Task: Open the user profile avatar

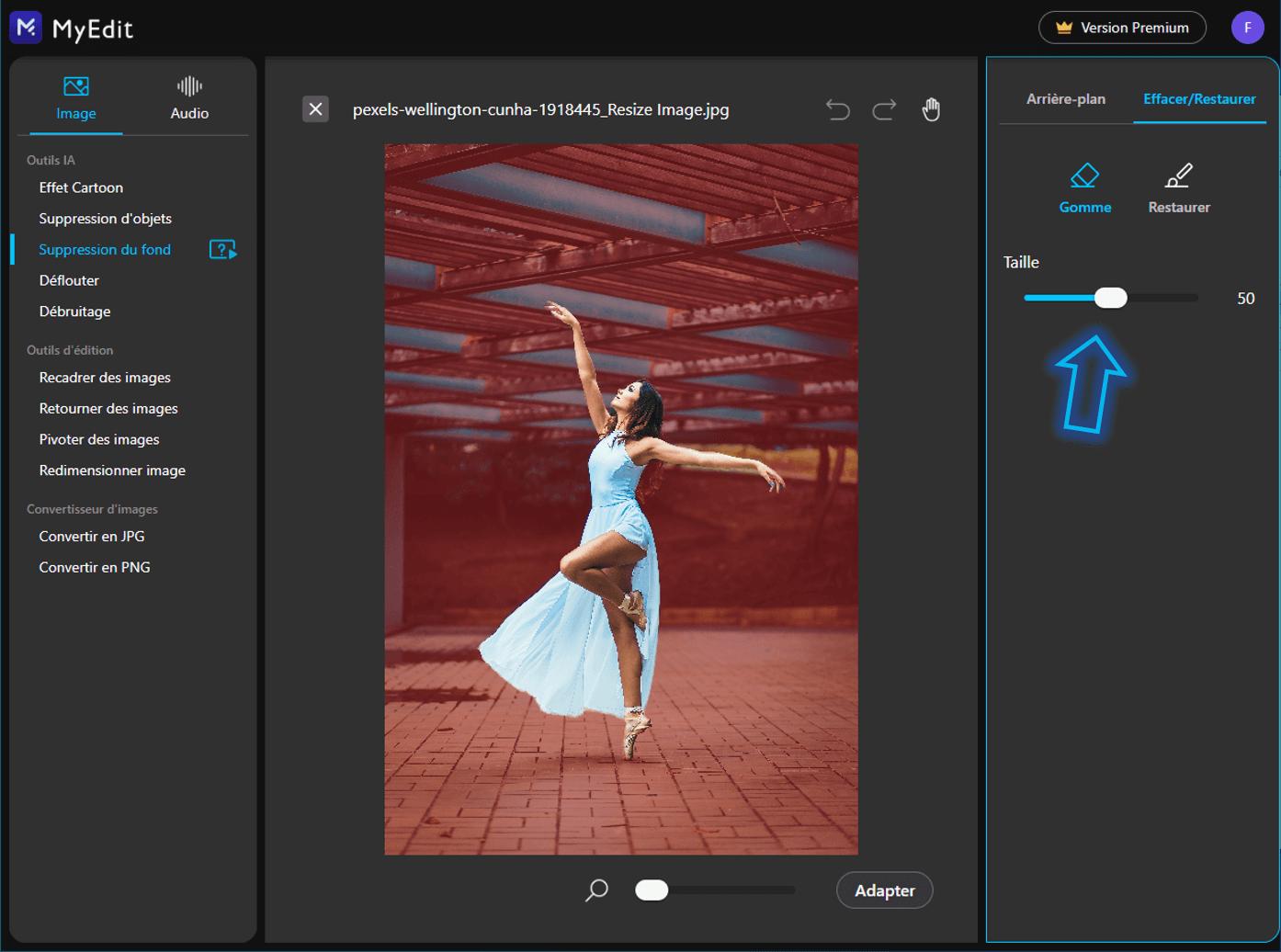Action: point(1247,28)
